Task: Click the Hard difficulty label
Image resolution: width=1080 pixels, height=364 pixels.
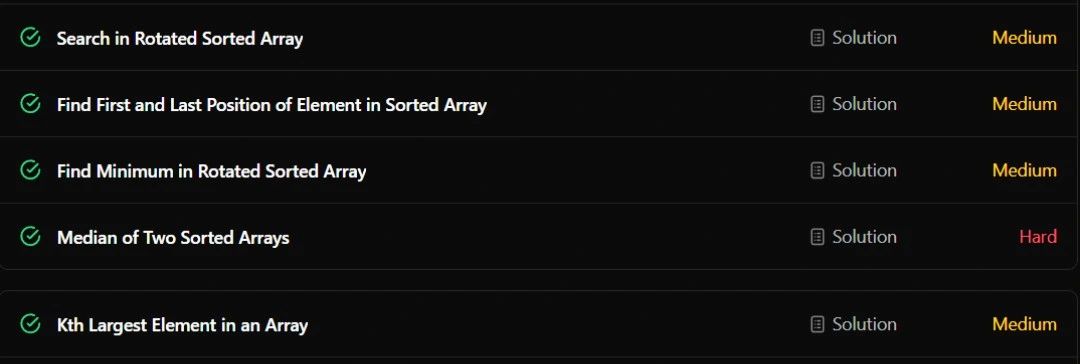Action: 1038,237
